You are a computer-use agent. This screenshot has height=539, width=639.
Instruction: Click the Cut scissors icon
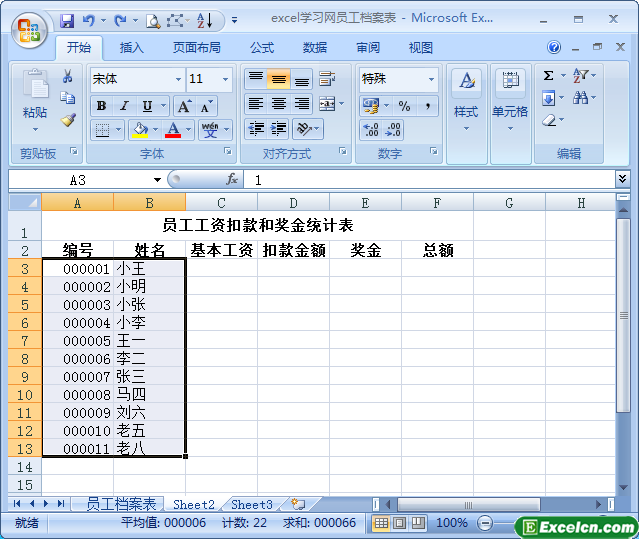pyautogui.click(x=68, y=76)
